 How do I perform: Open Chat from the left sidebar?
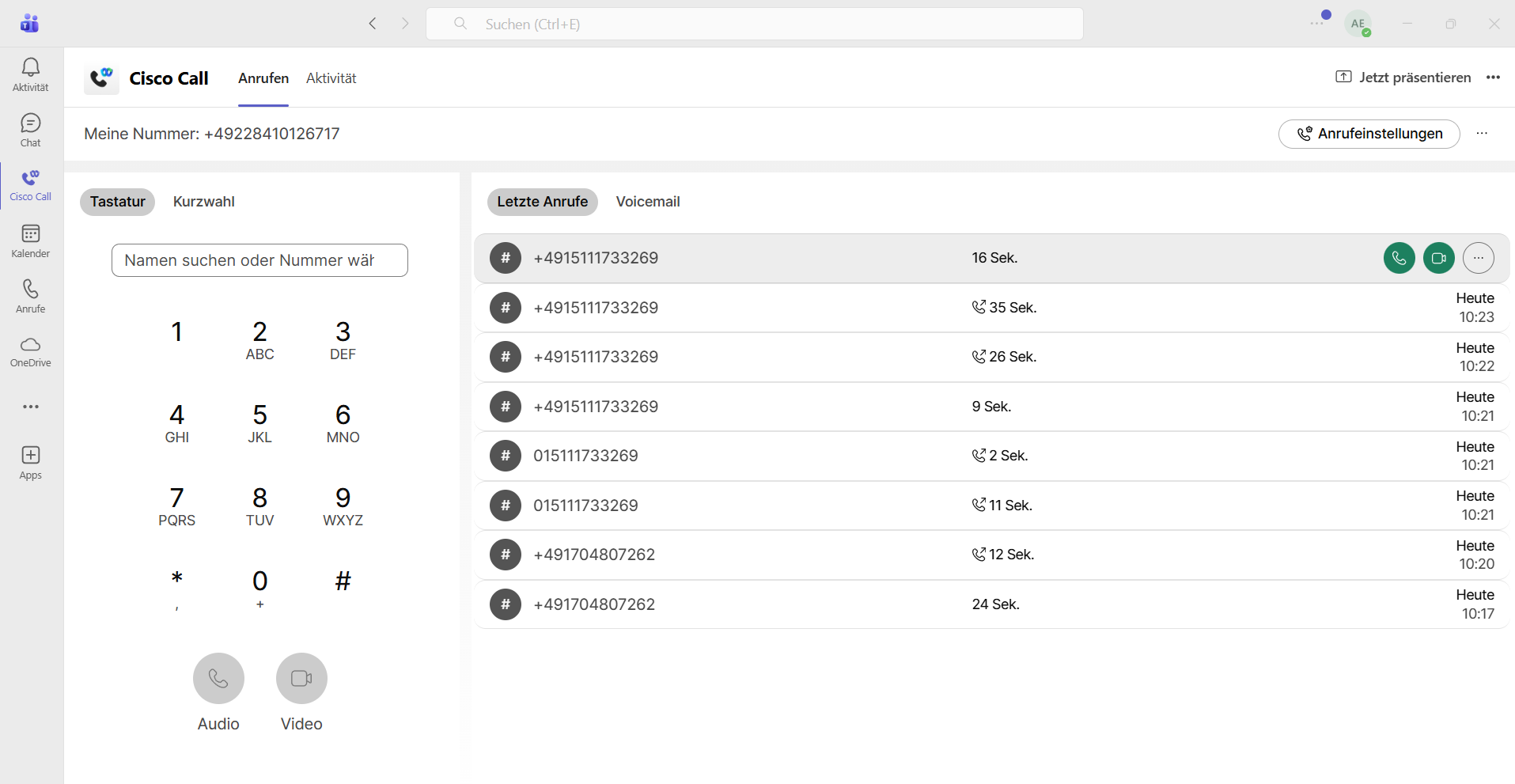[30, 130]
